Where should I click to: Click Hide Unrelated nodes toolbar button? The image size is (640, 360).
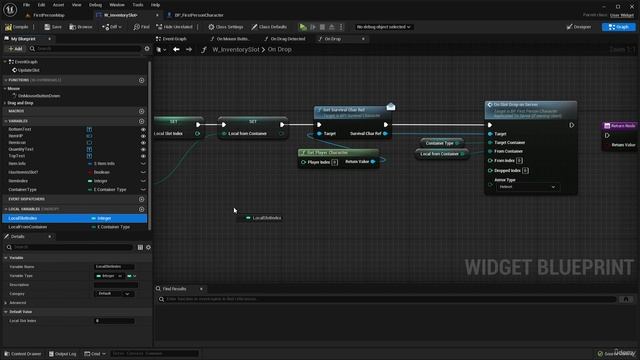174,27
